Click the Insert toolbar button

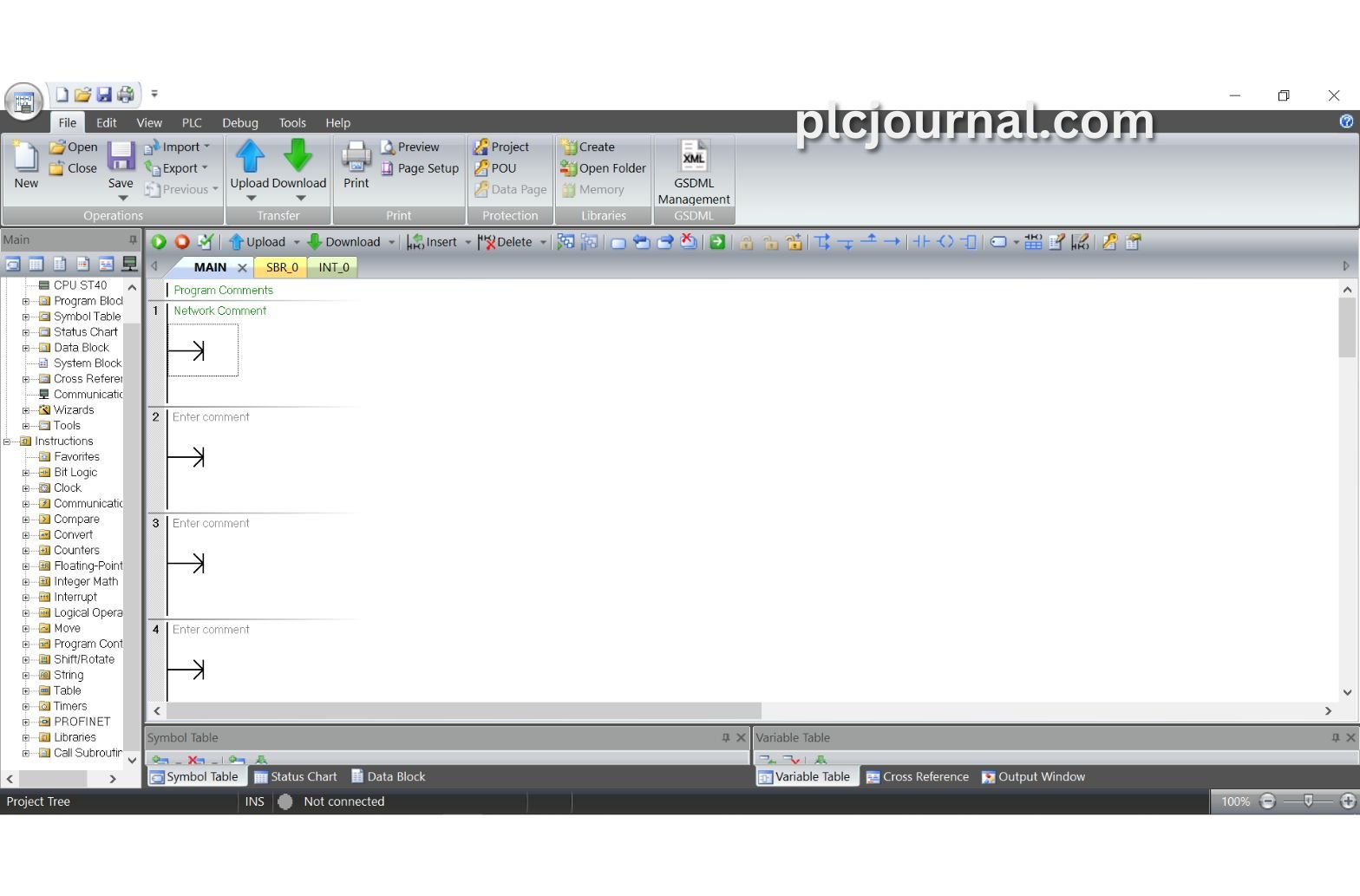(x=432, y=242)
